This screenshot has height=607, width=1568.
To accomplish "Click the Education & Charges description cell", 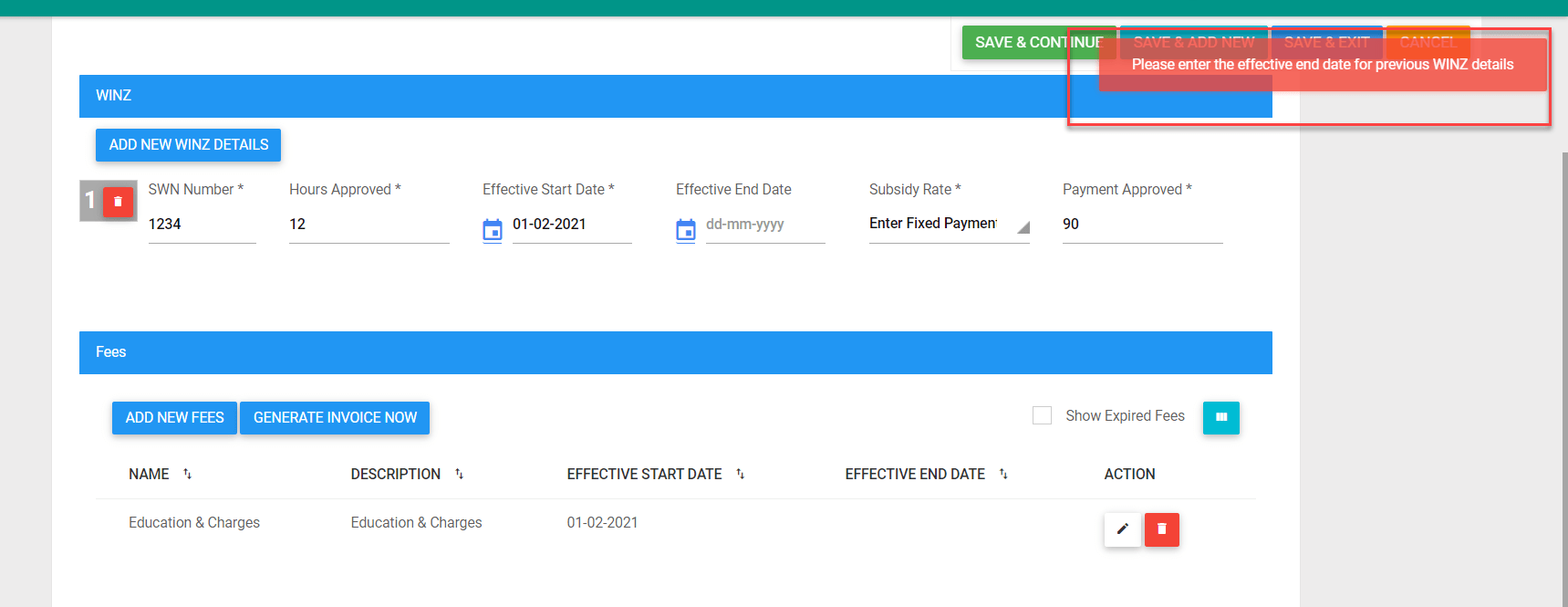I will click(416, 522).
